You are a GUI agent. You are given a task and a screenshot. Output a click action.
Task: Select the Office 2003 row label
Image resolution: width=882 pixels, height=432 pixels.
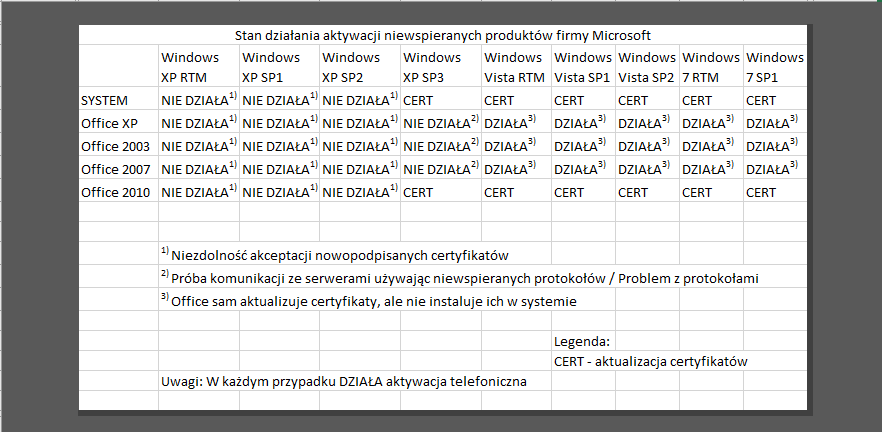pyautogui.click(x=119, y=146)
